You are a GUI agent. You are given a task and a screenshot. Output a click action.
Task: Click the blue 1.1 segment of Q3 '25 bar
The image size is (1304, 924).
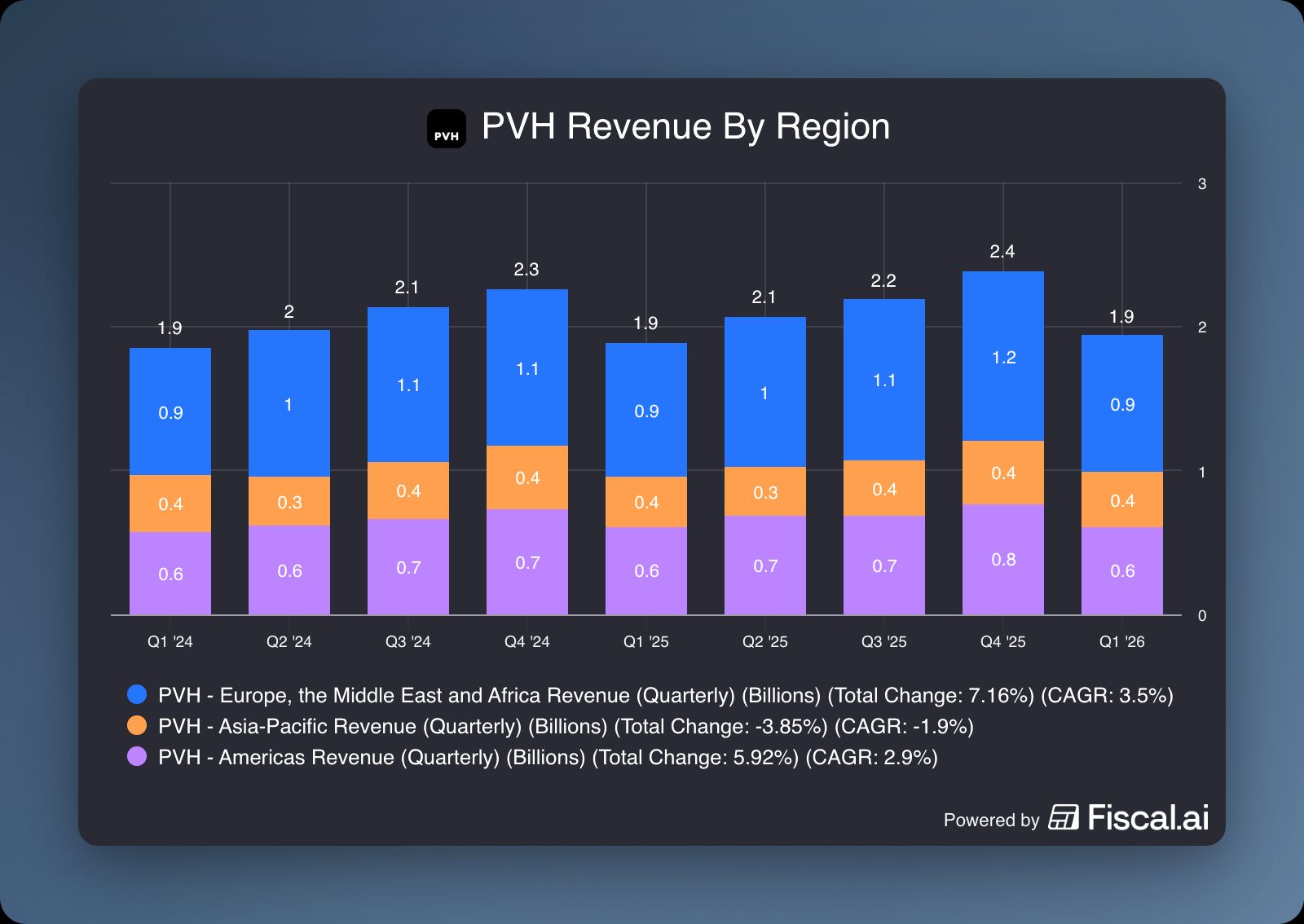pos(884,380)
